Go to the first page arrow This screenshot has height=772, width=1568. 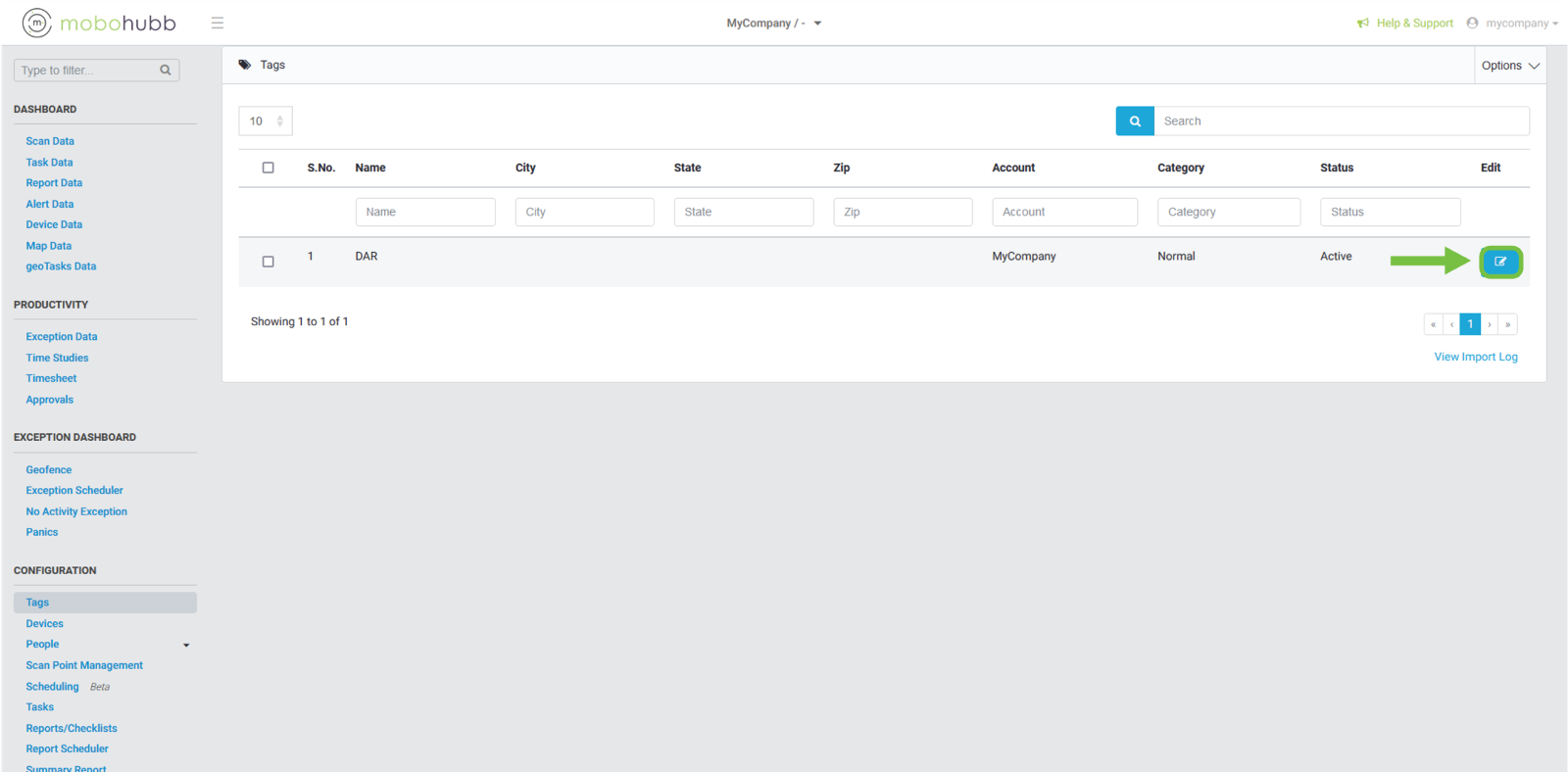tap(1433, 324)
